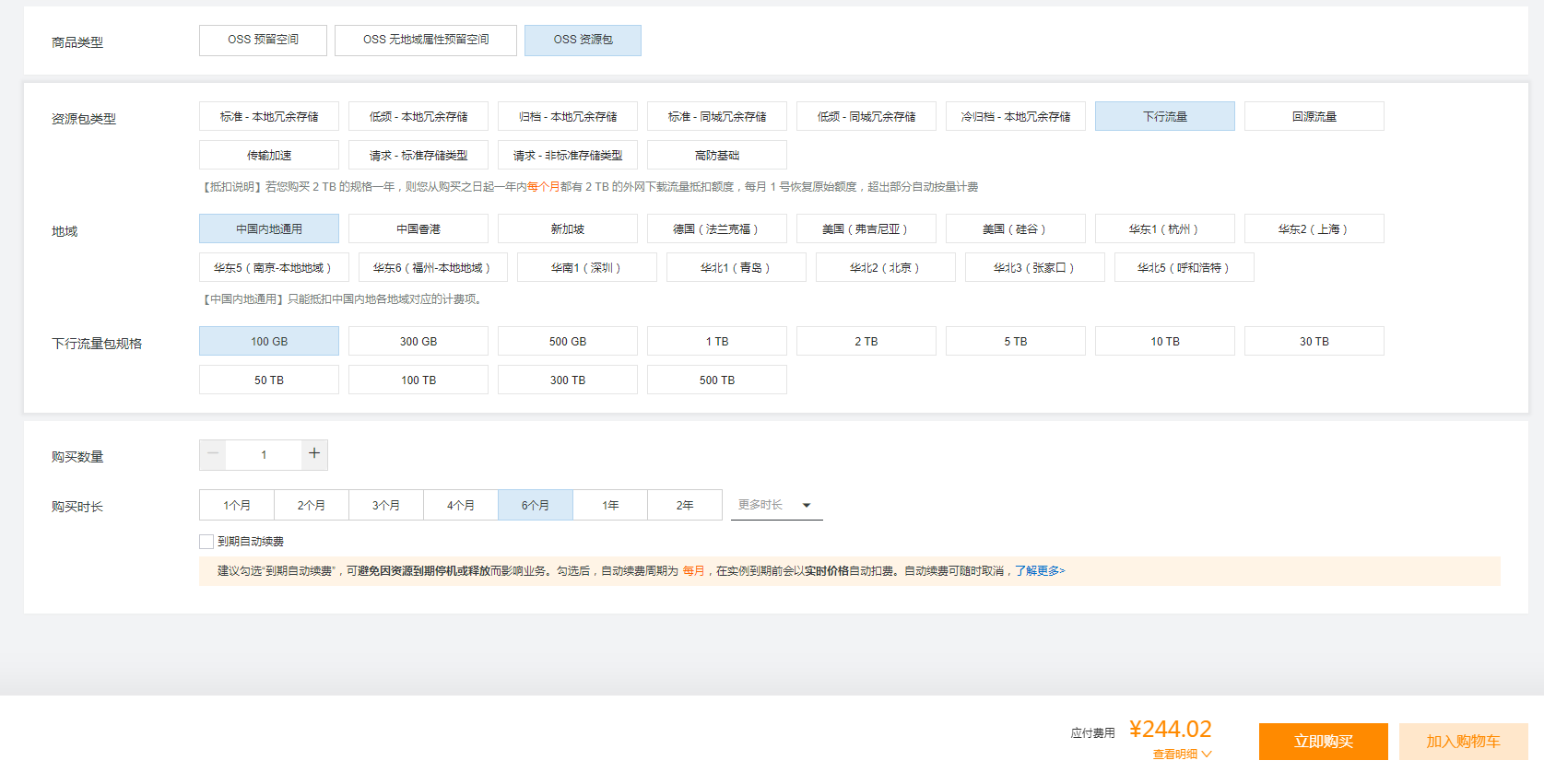Choose 归档 - 本地冗余存储 package type

point(568,116)
